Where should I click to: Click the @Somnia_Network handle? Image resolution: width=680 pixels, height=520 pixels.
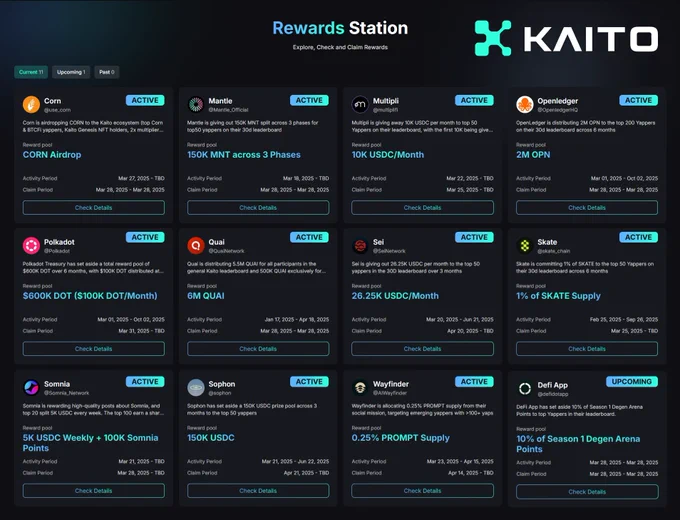pos(66,393)
